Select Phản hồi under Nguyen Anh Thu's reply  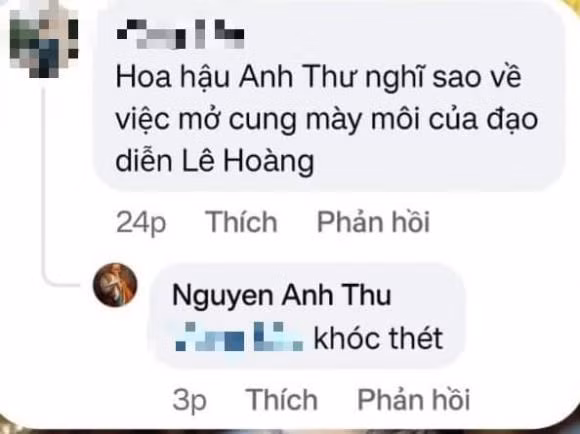(414, 400)
